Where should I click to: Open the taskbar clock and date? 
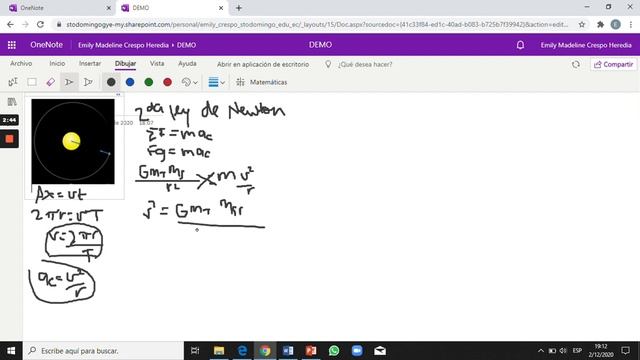600,351
